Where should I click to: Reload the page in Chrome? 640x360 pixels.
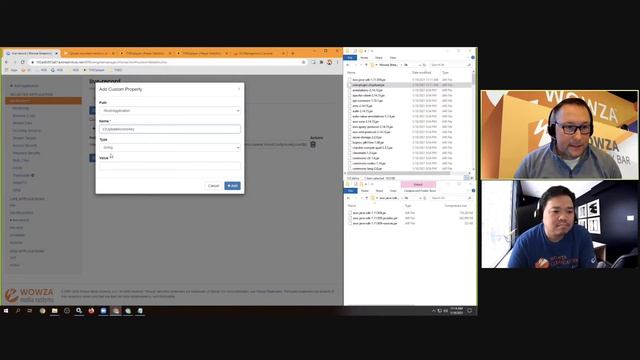tap(23, 62)
